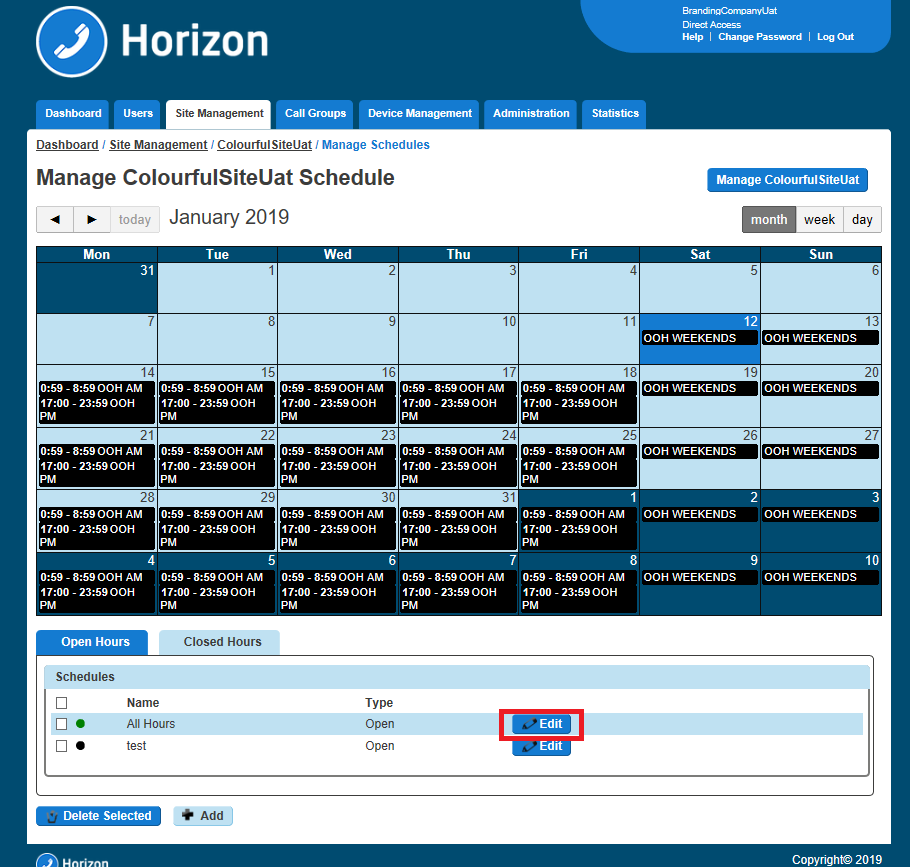Click the Add schedule button
Screen dimensions: 910x867
click(203, 815)
